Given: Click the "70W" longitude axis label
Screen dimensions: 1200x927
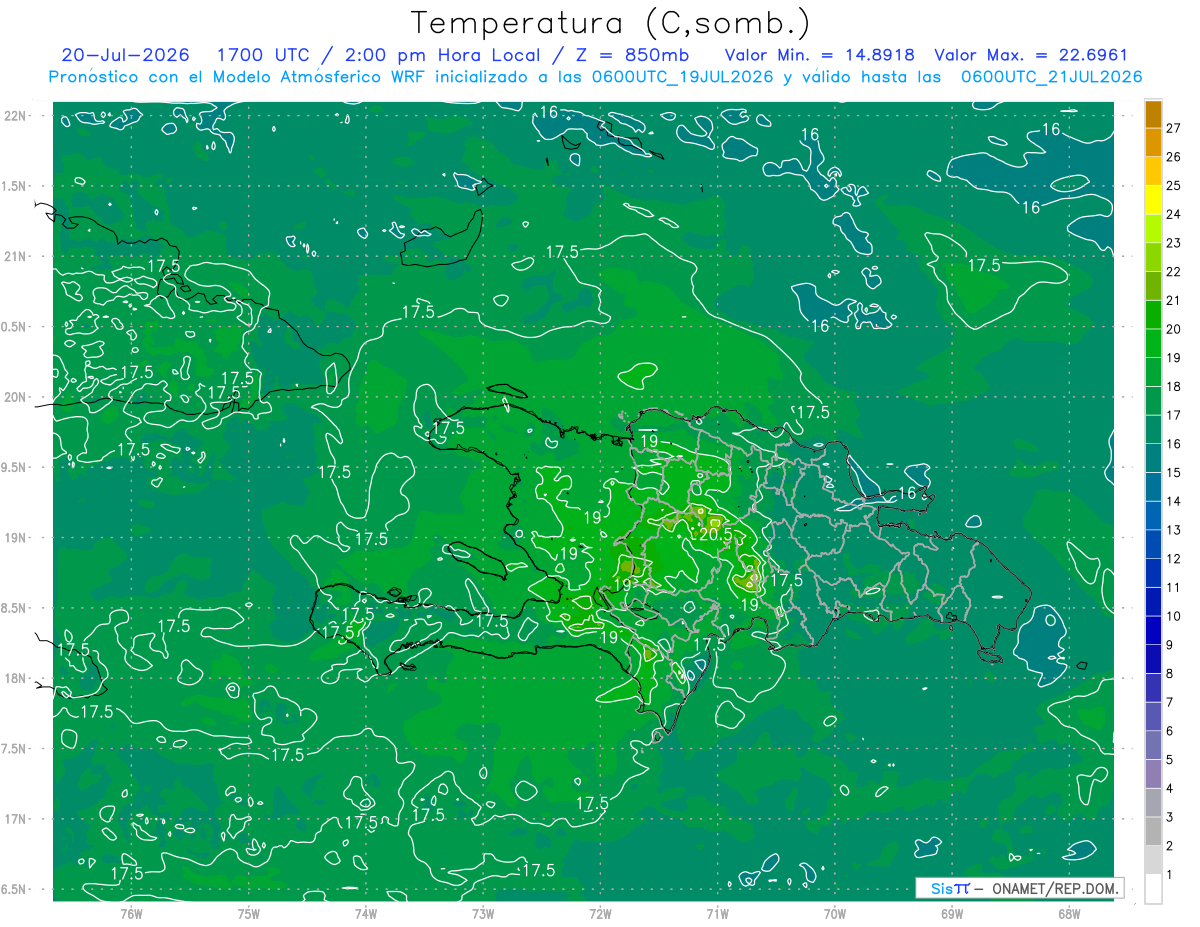Looking at the screenshot, I should [835, 913].
